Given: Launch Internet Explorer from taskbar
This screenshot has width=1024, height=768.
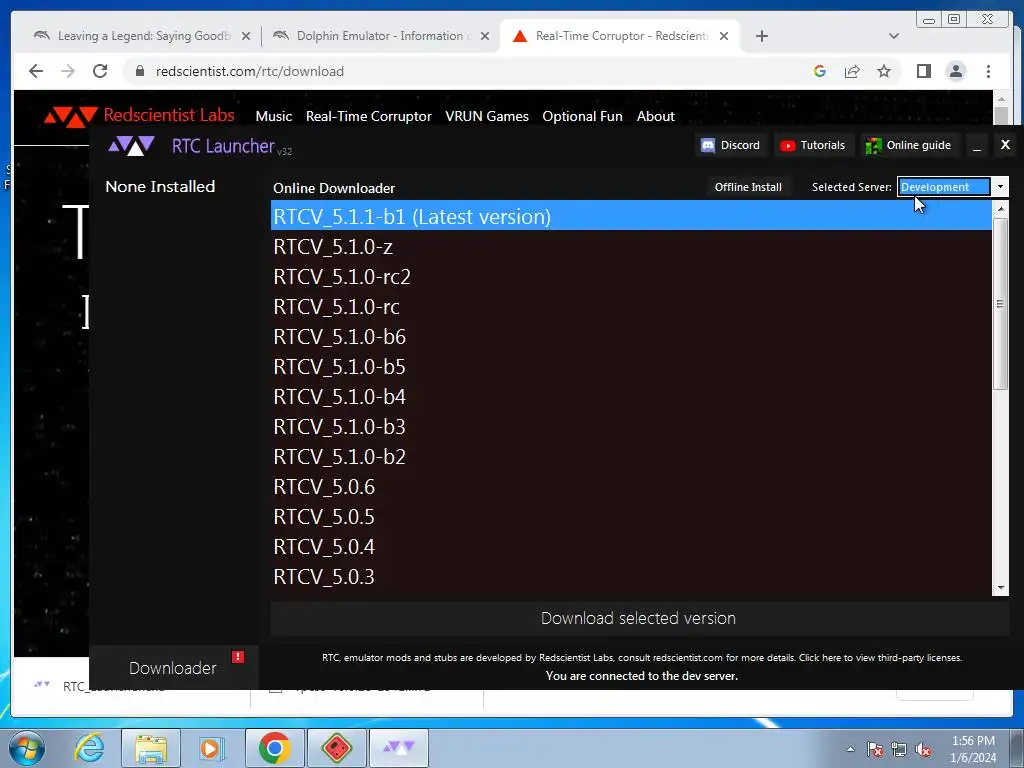Looking at the screenshot, I should [89, 748].
